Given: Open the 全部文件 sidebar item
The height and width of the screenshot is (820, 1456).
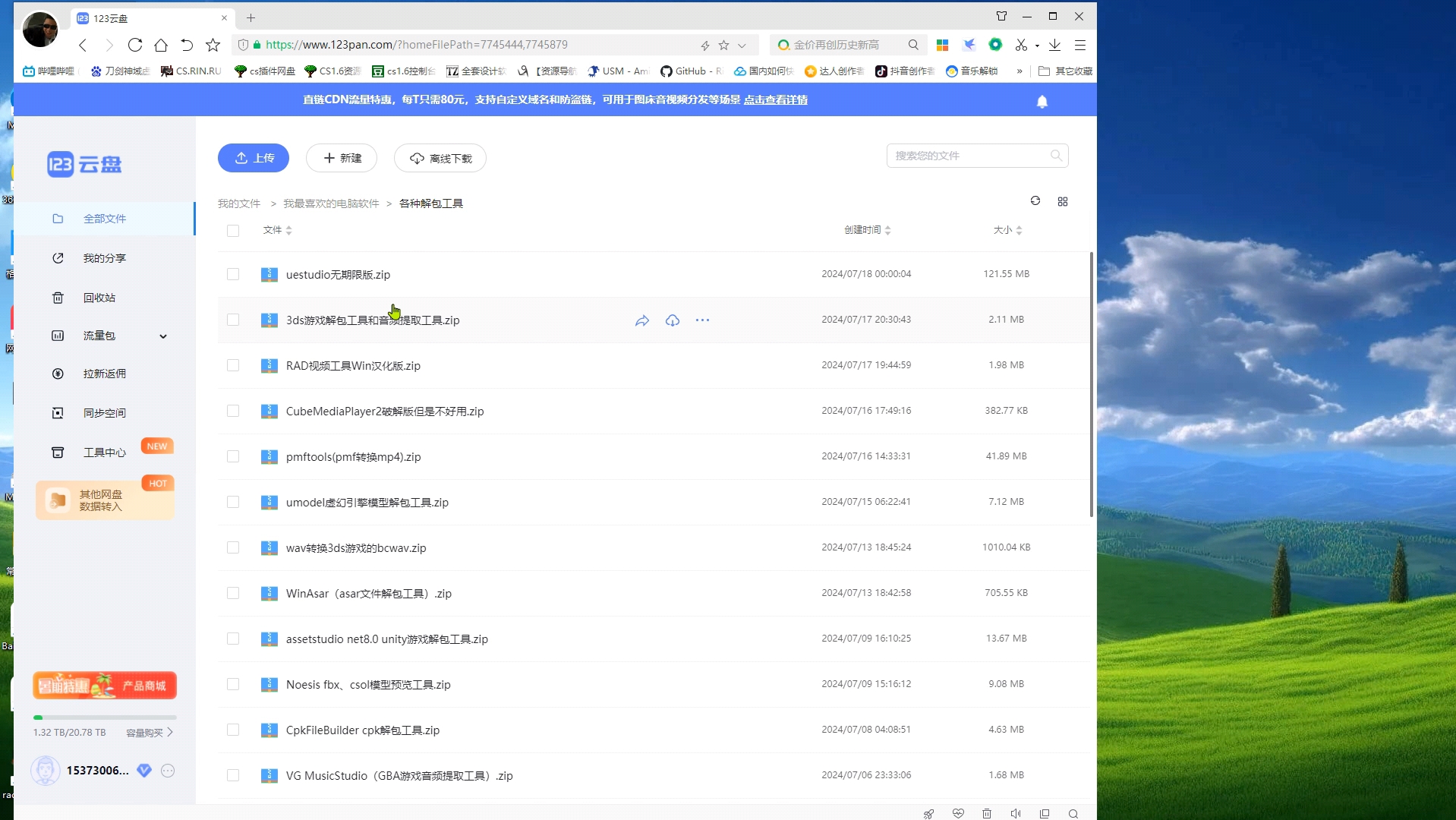Looking at the screenshot, I should (105, 219).
